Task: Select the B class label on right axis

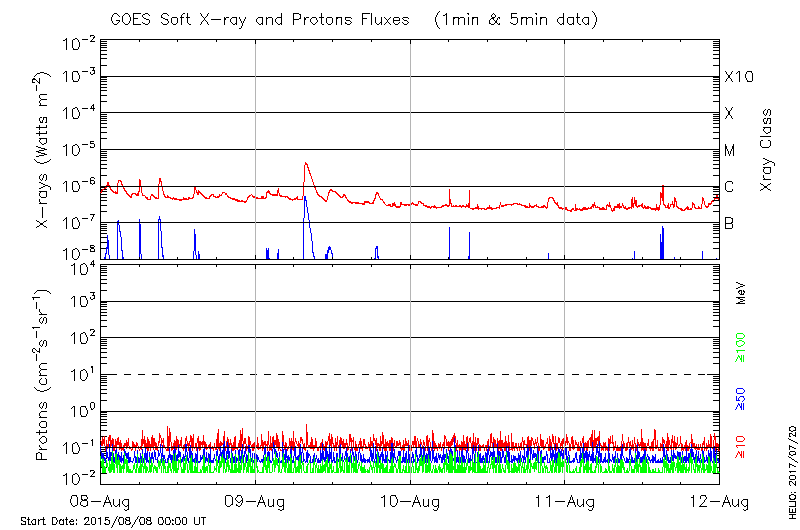Action: [730, 223]
